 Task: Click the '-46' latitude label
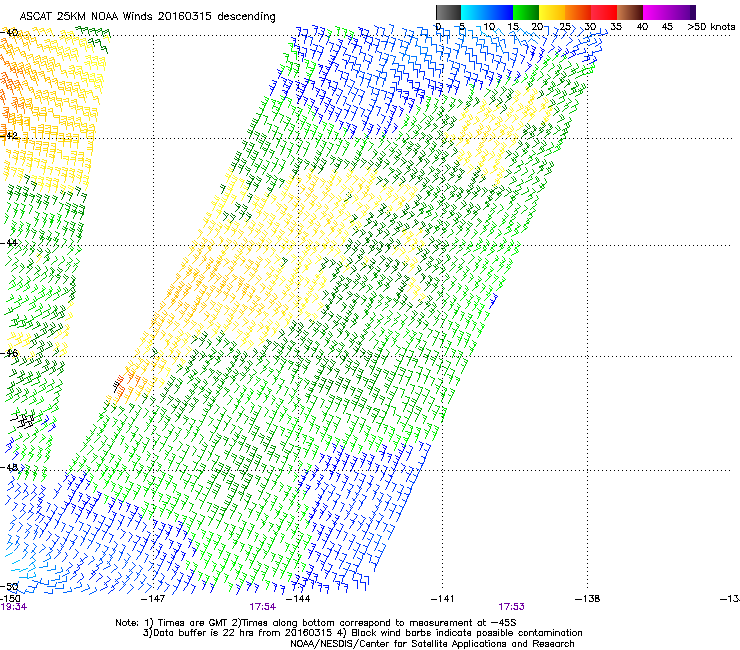9,354
